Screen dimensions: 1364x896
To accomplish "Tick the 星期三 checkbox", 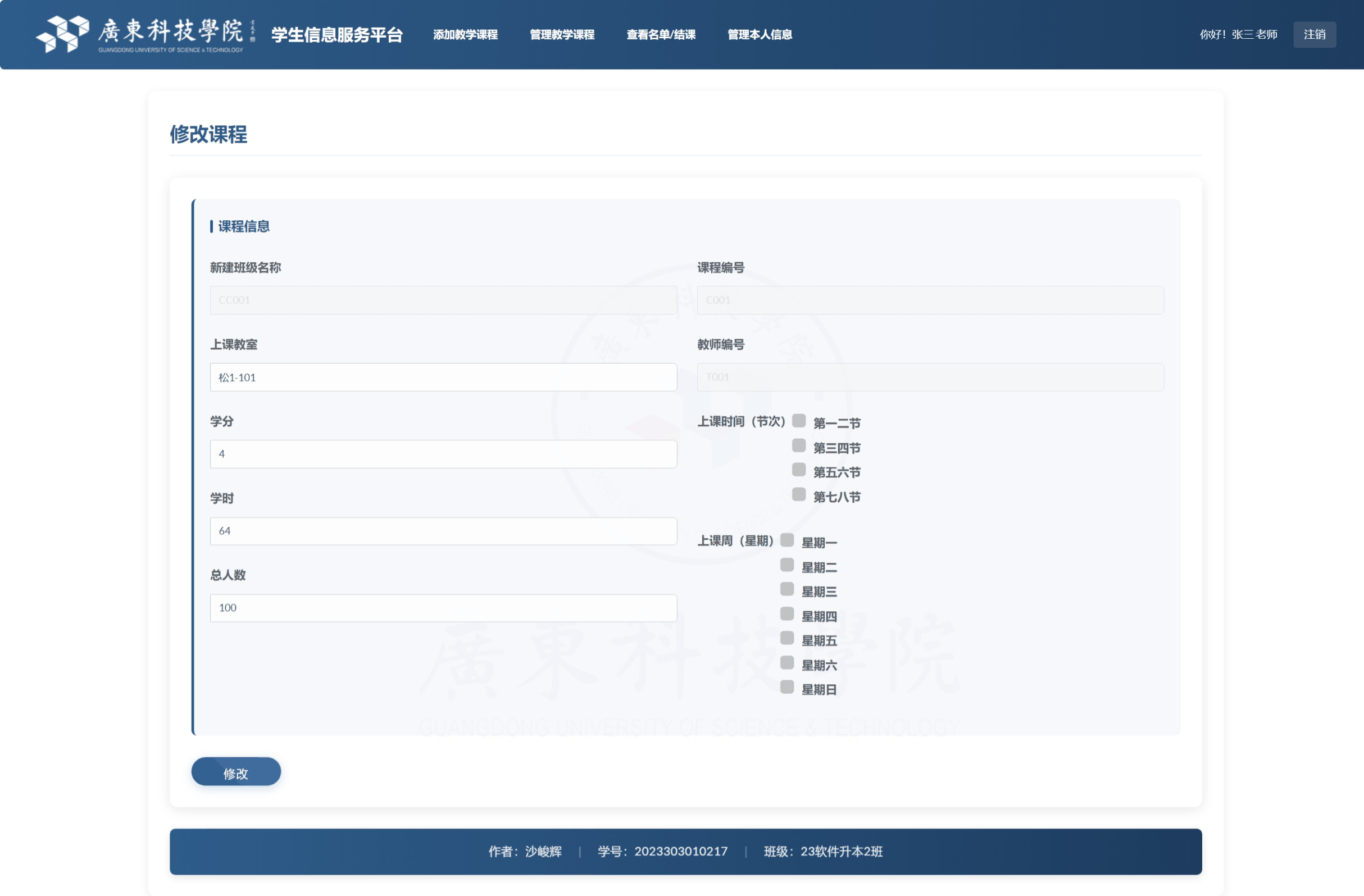I will [786, 589].
